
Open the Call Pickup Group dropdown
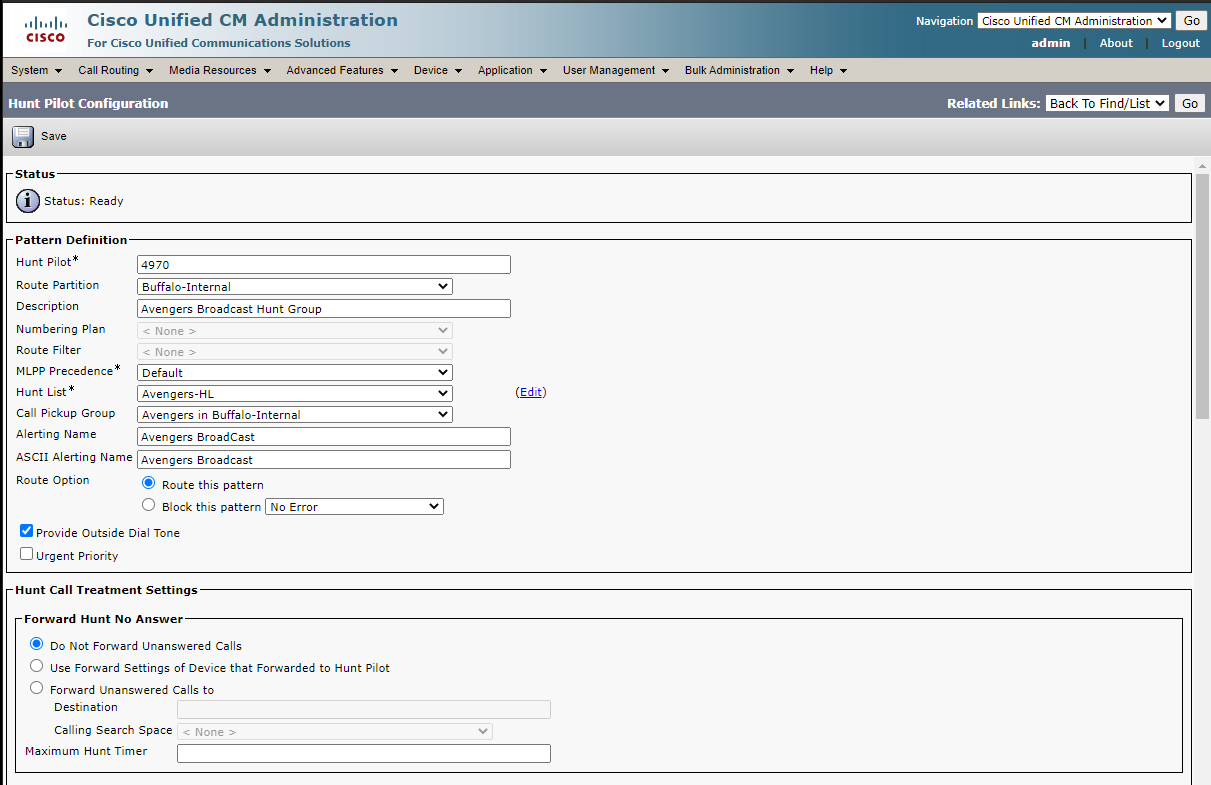(x=295, y=415)
